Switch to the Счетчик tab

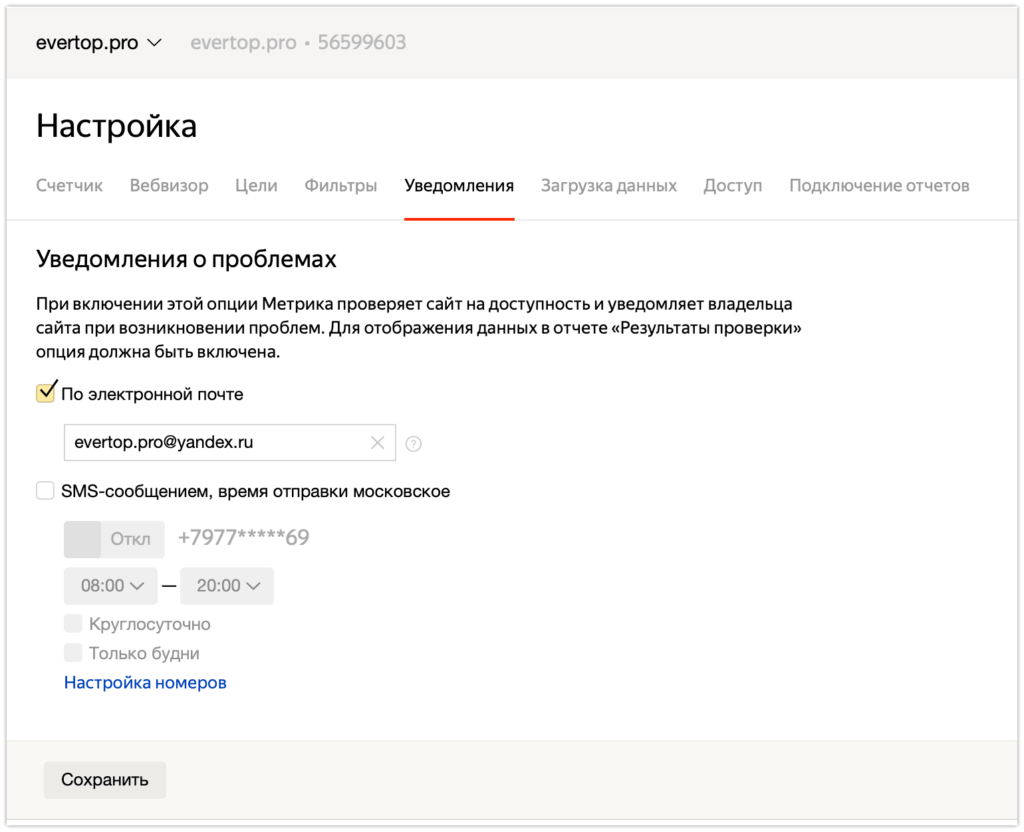[69, 186]
